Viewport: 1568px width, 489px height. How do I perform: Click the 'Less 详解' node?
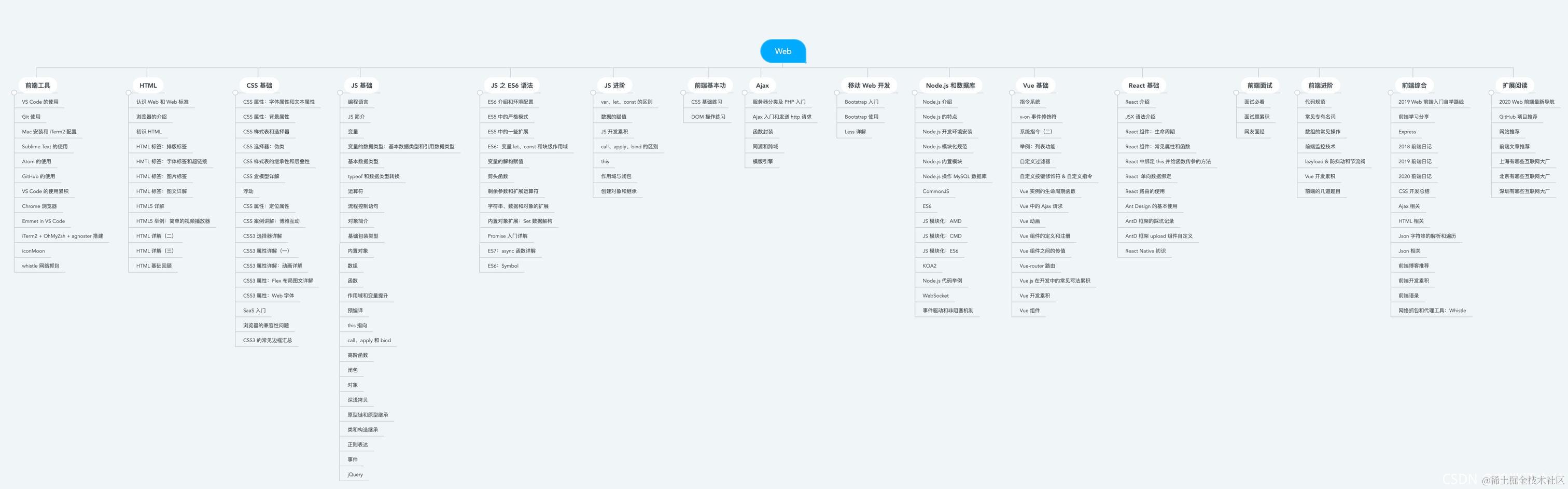(855, 132)
